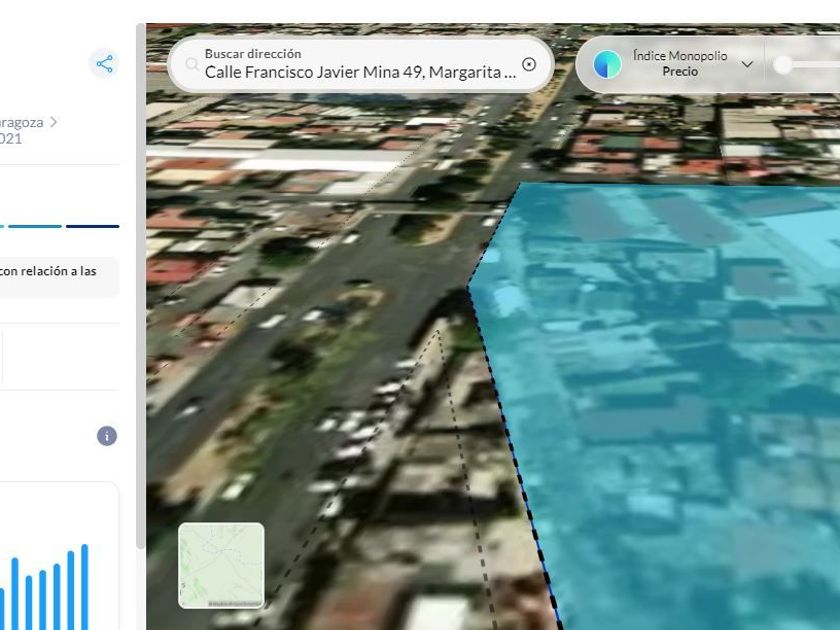Select the blue highlighted zone on the map

[x=680, y=400]
